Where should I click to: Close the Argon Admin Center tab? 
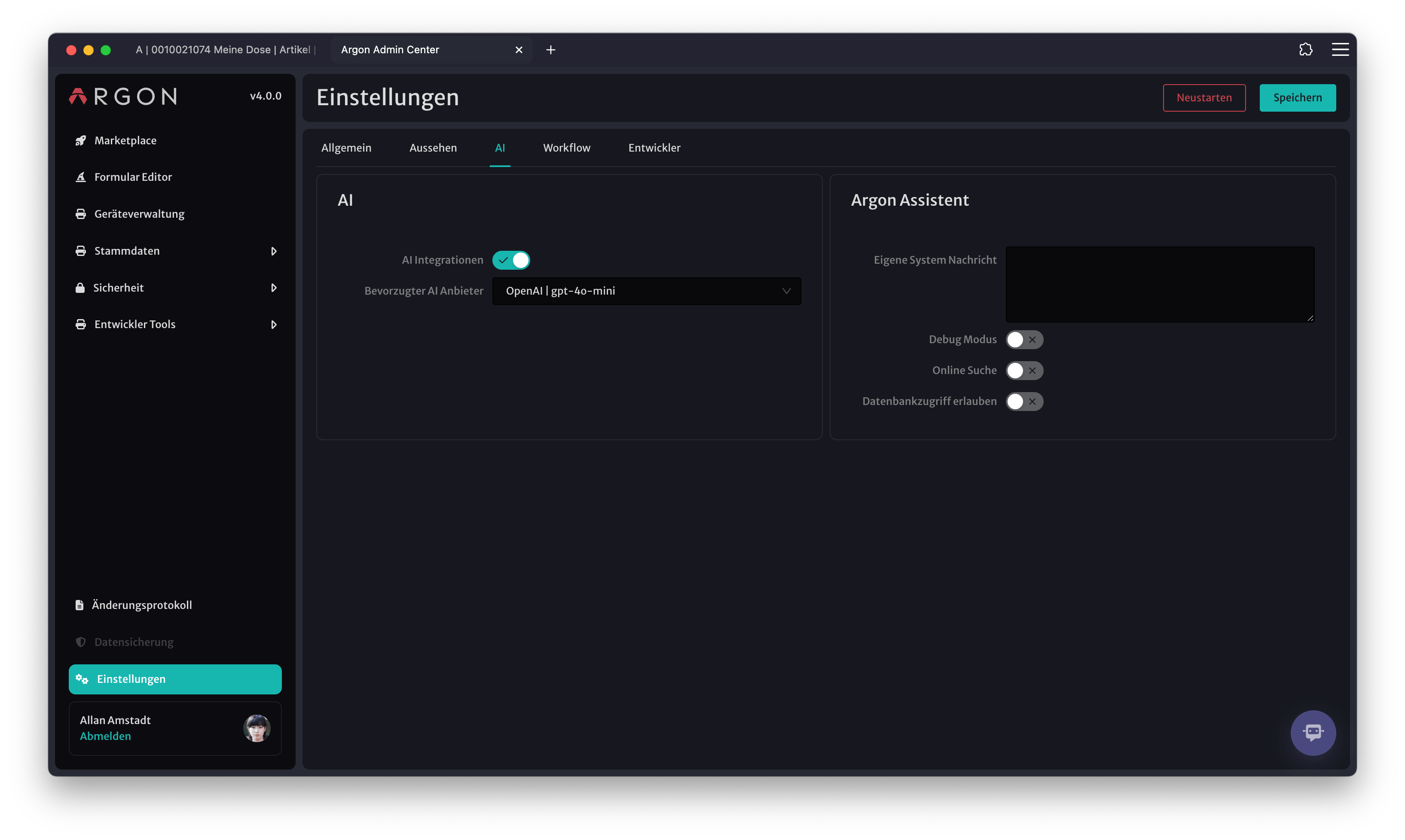[x=519, y=50]
